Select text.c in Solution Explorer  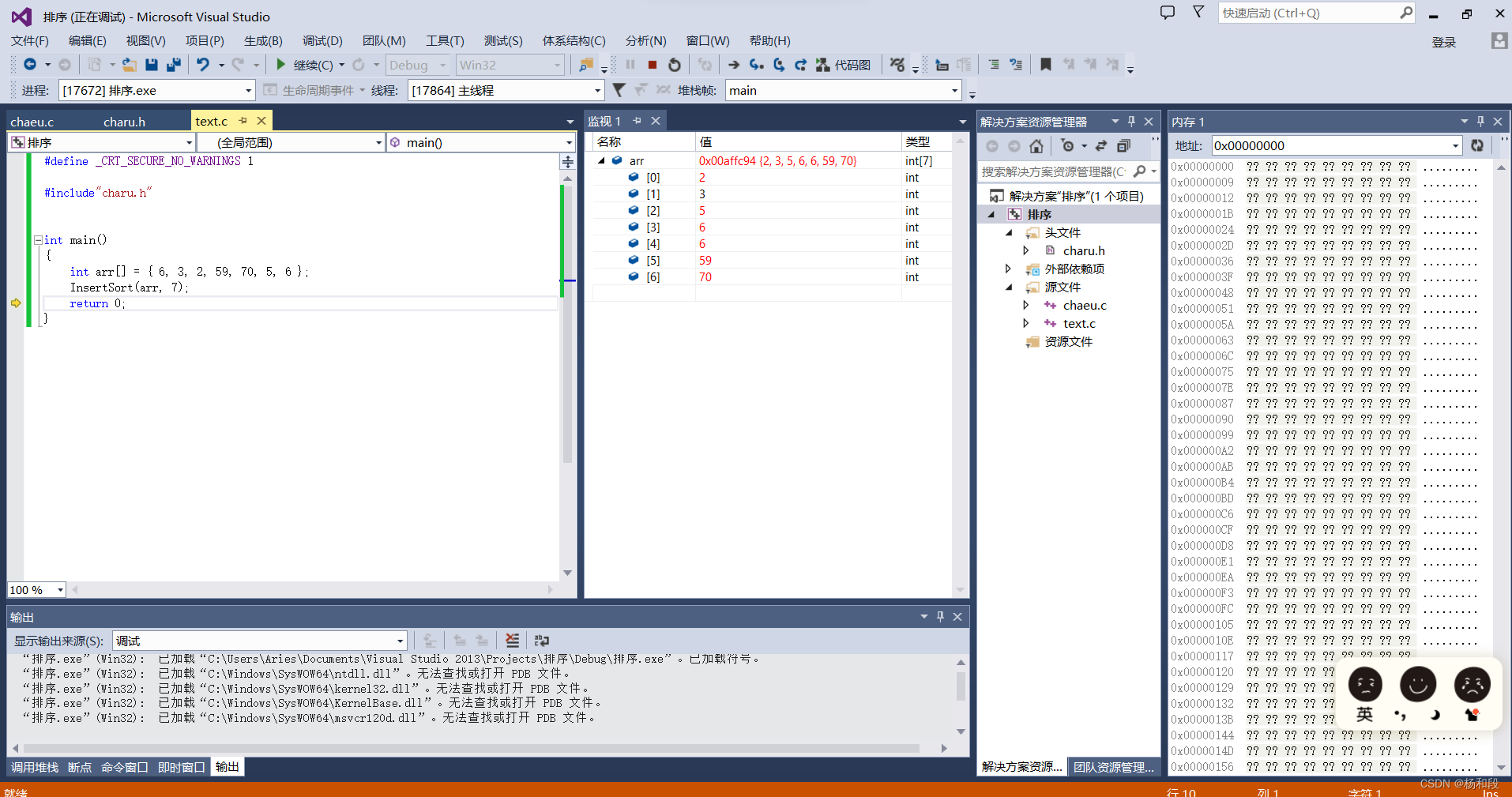click(1079, 323)
